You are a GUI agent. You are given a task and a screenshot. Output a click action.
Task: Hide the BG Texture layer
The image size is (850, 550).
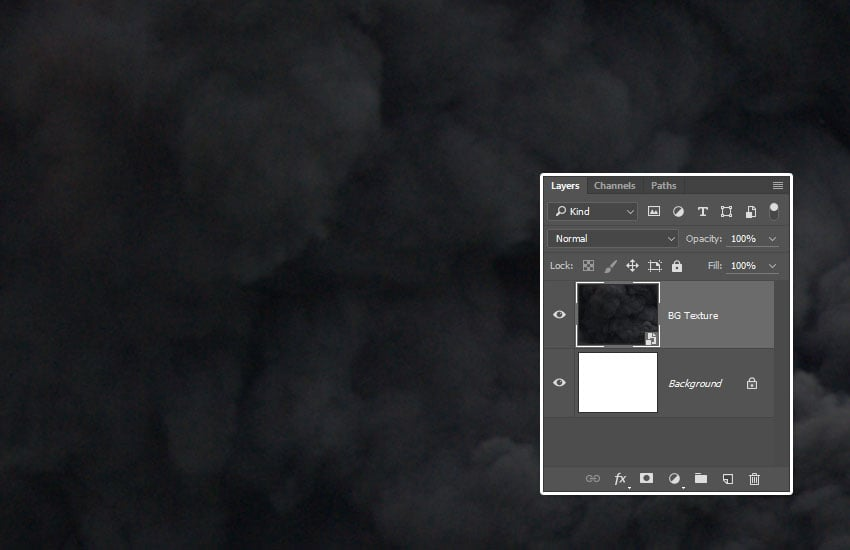coord(559,315)
